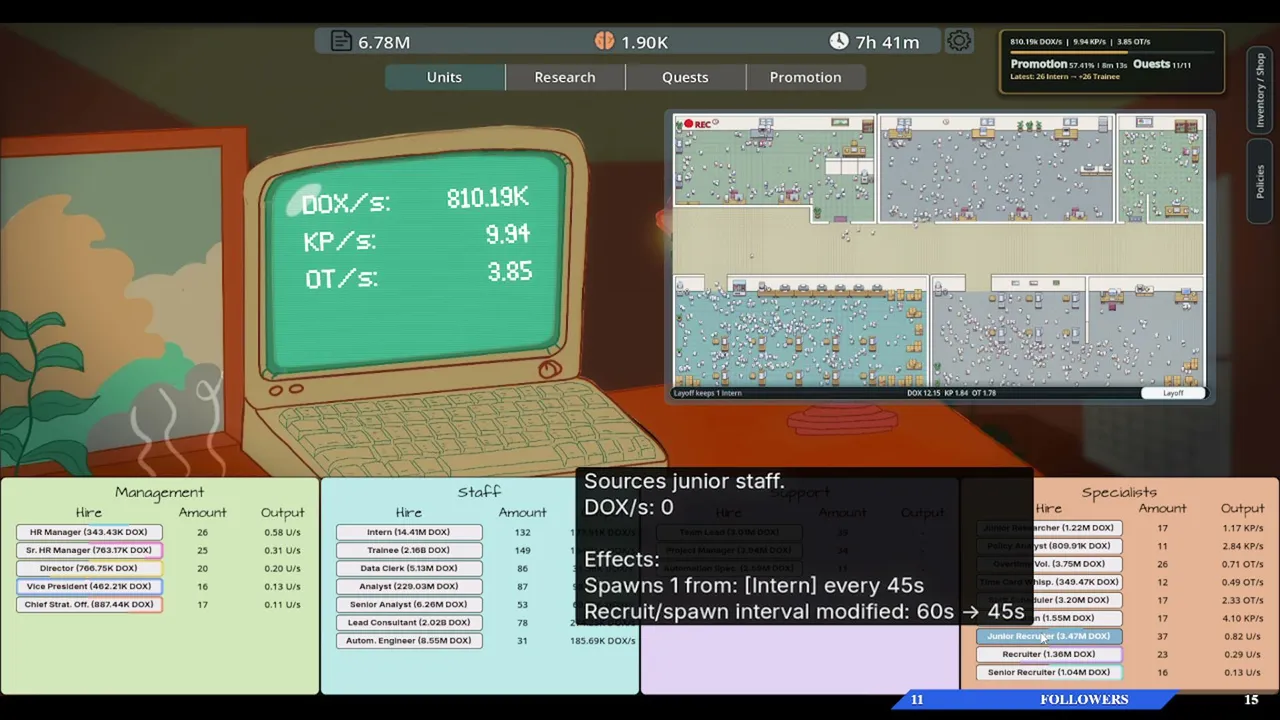This screenshot has height=720, width=1280.
Task: Click the DOX document currency icon
Action: [x=341, y=41]
